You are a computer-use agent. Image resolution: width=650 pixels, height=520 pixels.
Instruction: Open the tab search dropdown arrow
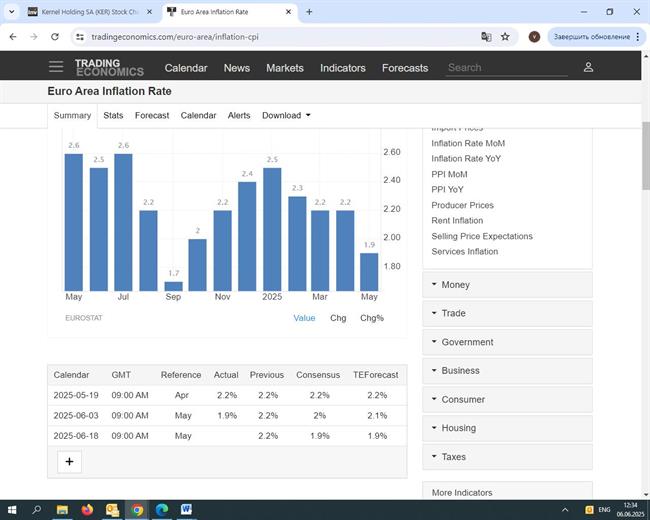[12, 12]
